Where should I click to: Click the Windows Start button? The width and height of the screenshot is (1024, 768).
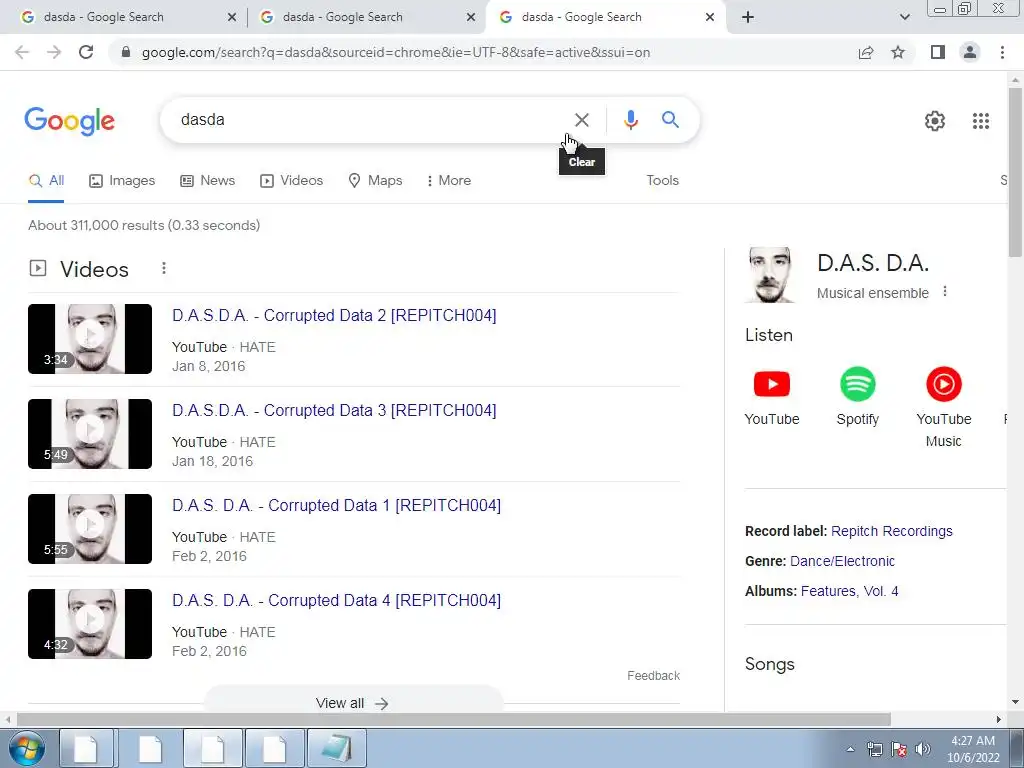[x=27, y=748]
